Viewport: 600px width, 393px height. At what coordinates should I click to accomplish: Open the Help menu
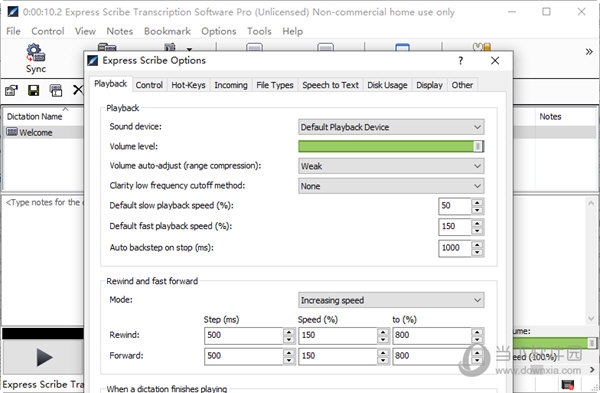[293, 31]
